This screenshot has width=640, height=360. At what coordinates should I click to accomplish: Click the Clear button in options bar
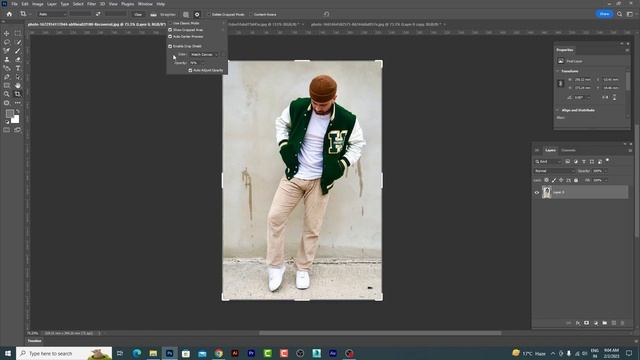click(x=138, y=14)
